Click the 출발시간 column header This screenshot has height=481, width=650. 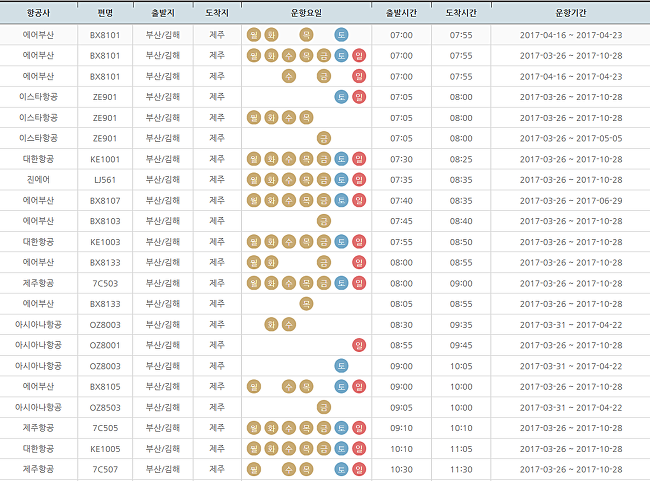click(401, 13)
